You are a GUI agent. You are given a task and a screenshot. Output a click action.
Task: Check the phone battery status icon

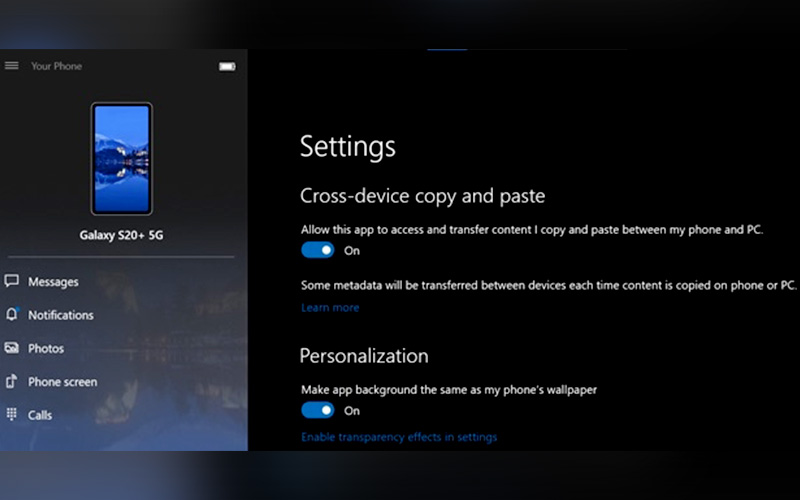pyautogui.click(x=227, y=66)
